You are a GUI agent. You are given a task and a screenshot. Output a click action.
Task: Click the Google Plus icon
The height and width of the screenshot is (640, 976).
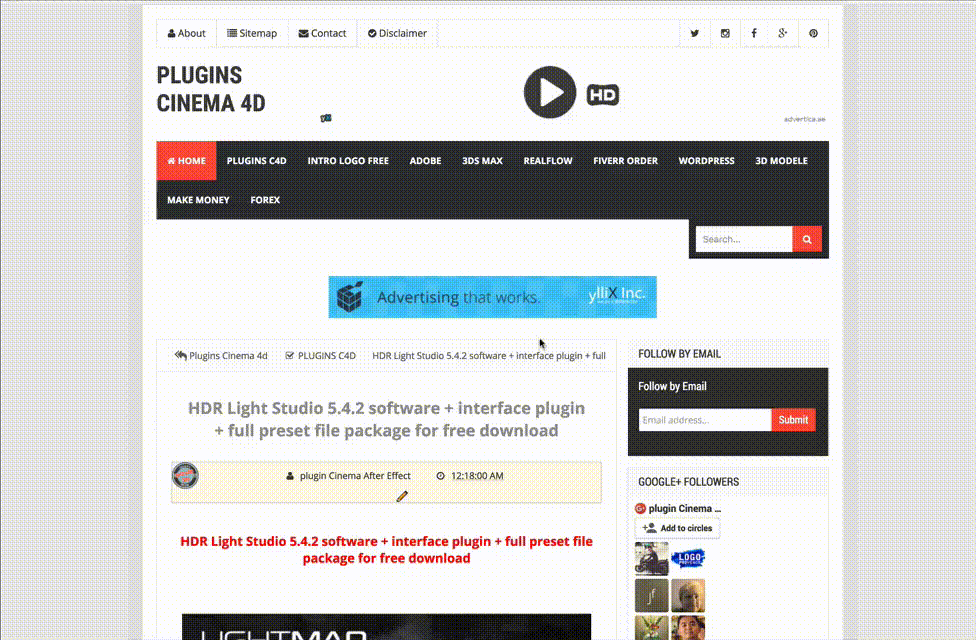(x=783, y=33)
